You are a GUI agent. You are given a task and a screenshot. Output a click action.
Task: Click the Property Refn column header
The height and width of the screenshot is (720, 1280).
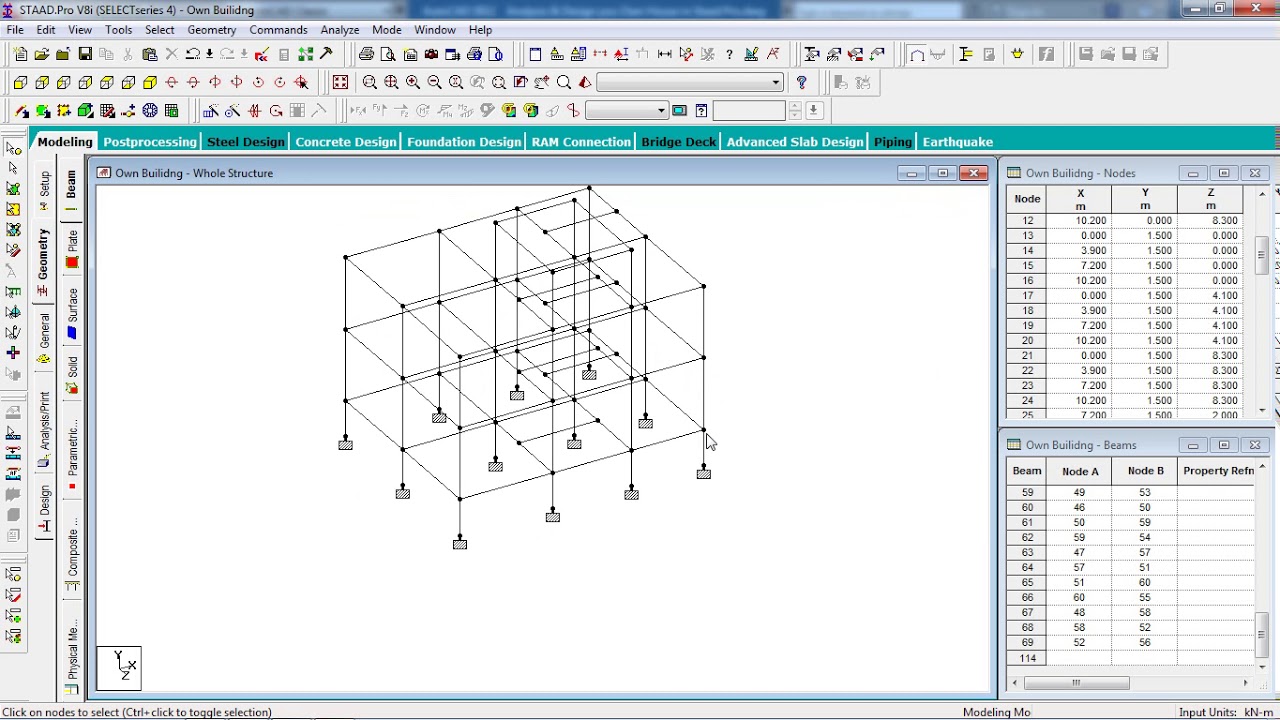[1218, 471]
